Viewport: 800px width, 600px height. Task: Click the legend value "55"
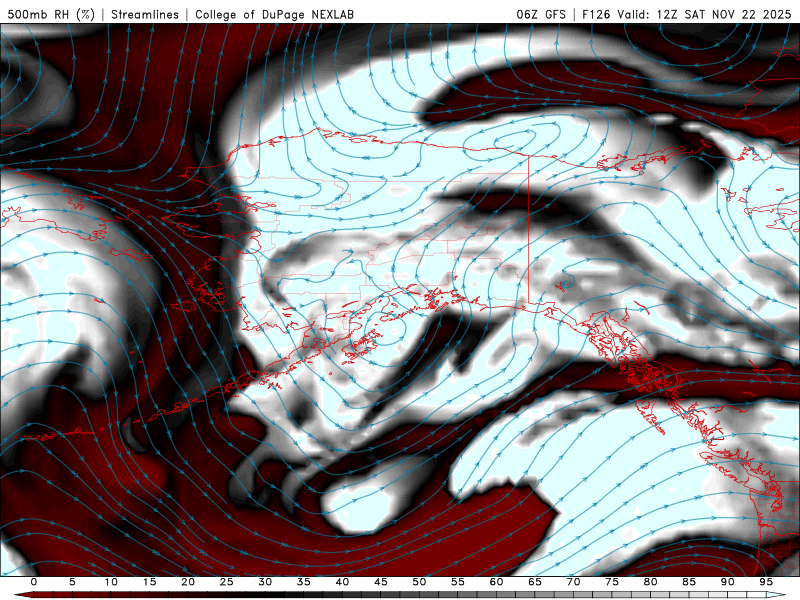point(458,582)
